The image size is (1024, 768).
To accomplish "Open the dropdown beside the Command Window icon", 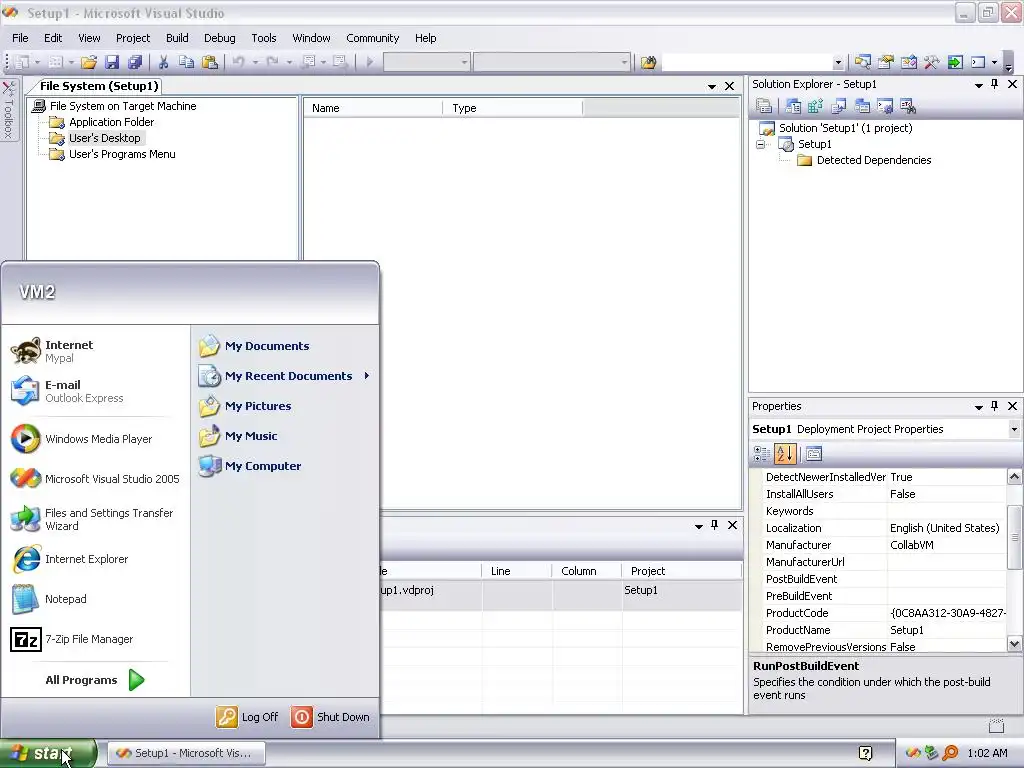I will 994,63.
